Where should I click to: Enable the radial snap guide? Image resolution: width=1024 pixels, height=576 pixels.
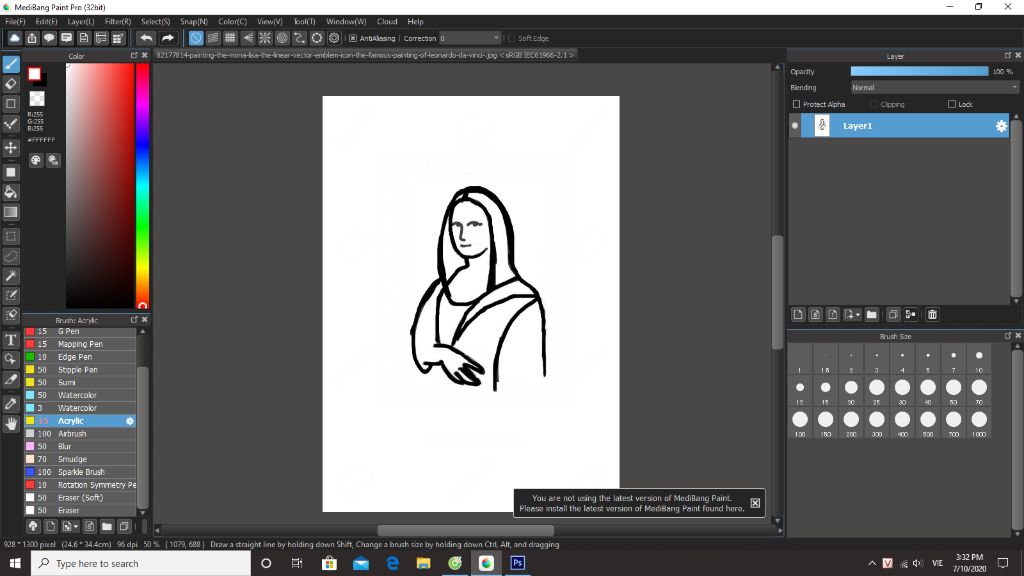pos(264,38)
